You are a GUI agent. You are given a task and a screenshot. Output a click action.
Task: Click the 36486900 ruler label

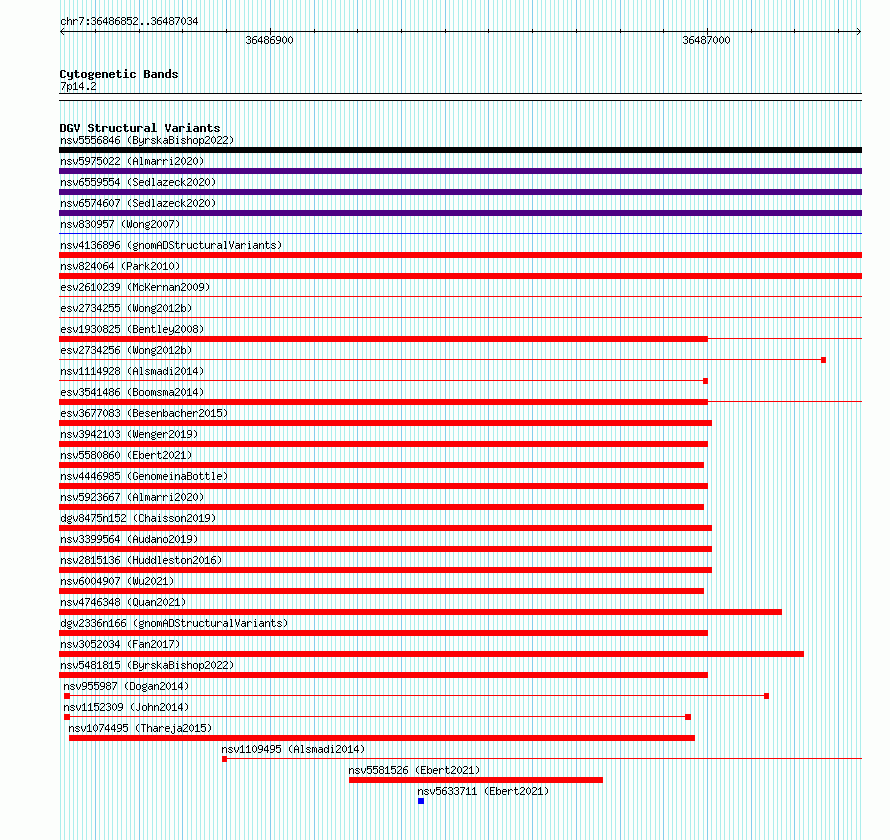(270, 40)
